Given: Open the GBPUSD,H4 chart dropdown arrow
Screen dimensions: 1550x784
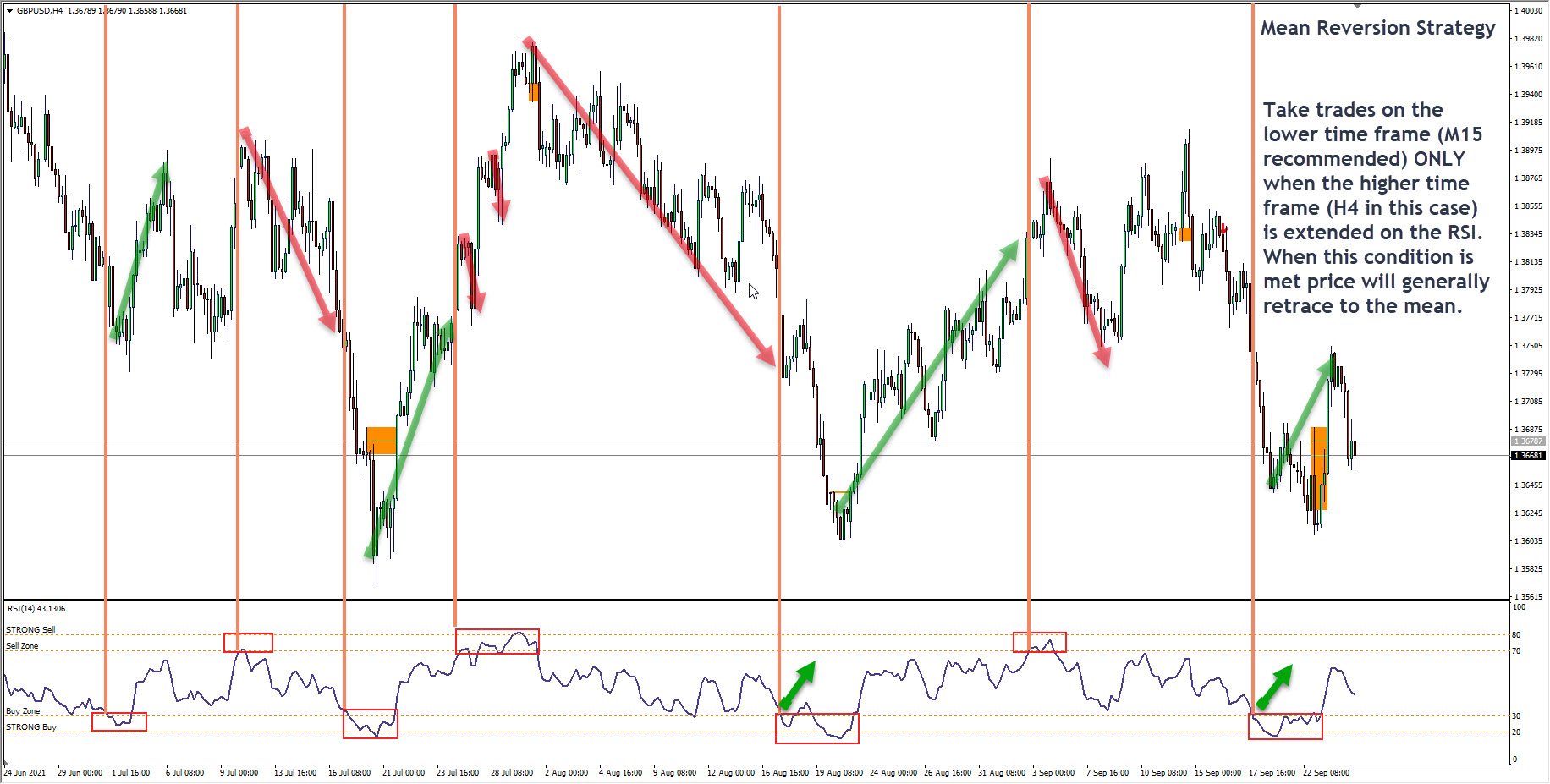Looking at the screenshot, I should coord(9,11).
